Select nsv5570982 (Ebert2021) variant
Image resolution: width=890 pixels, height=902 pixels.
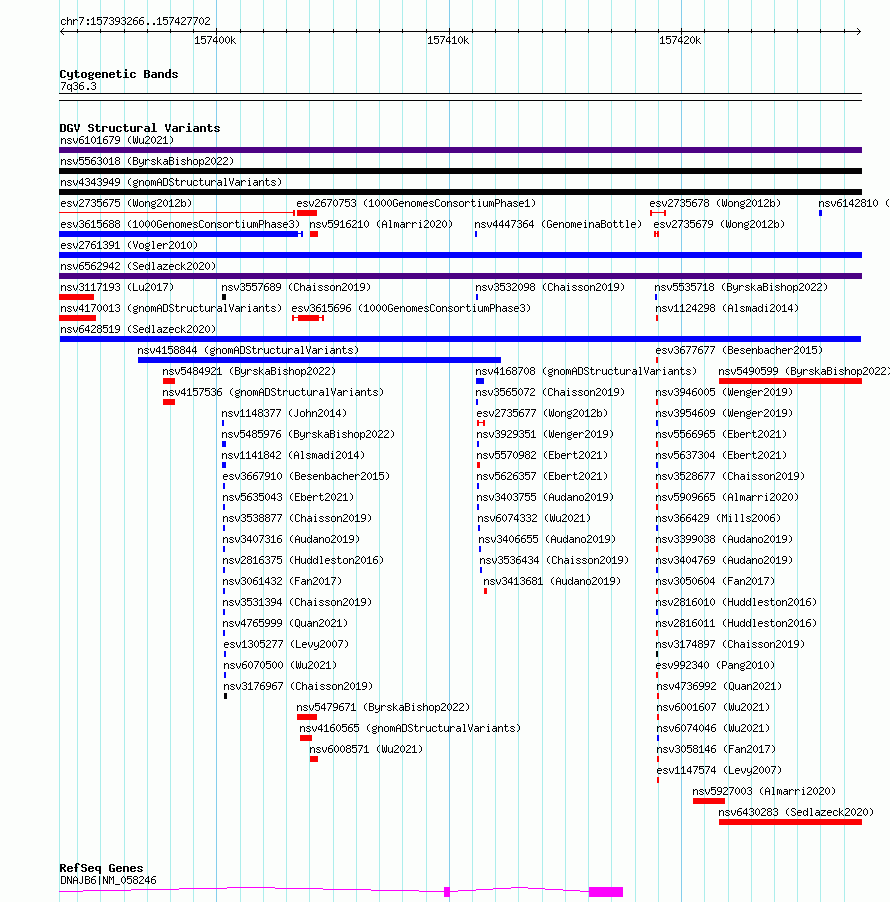[542, 456]
